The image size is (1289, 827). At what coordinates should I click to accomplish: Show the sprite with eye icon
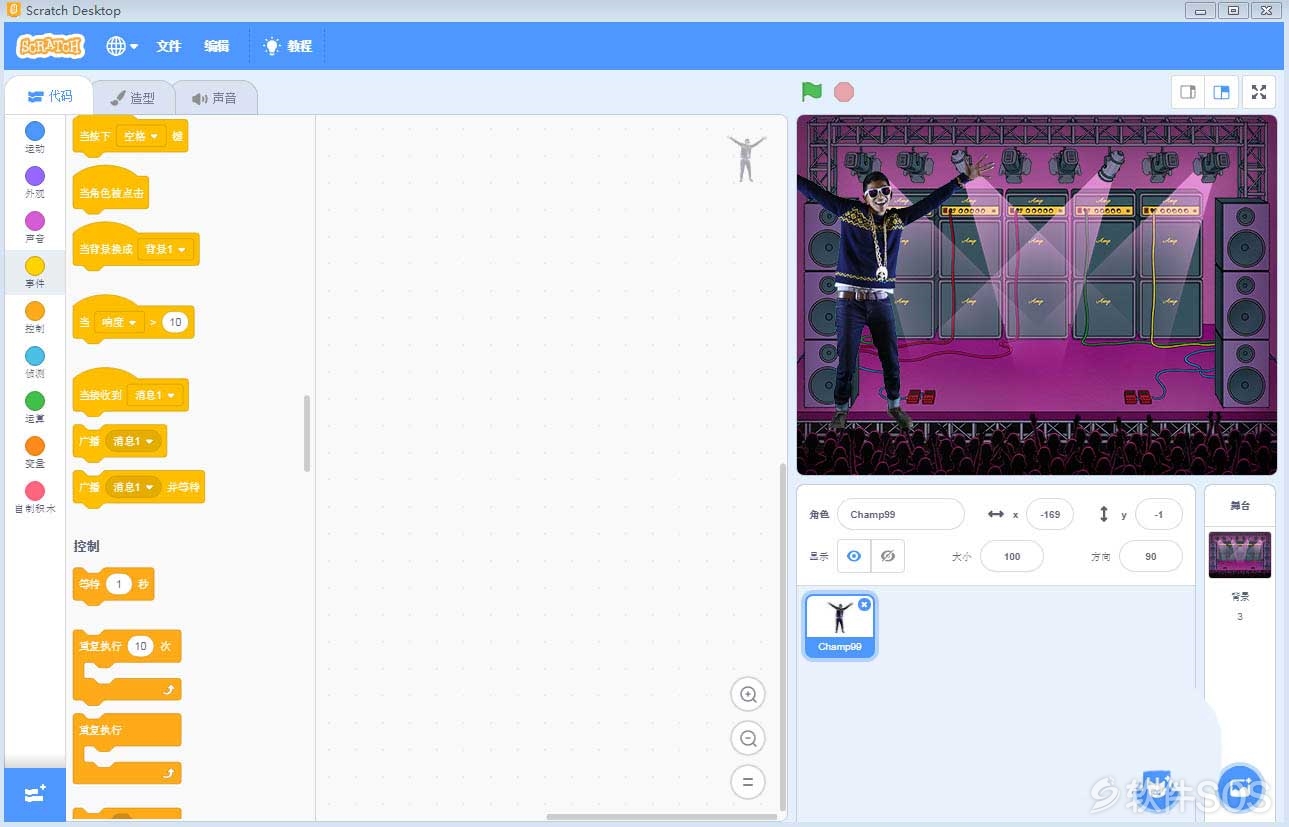click(853, 556)
